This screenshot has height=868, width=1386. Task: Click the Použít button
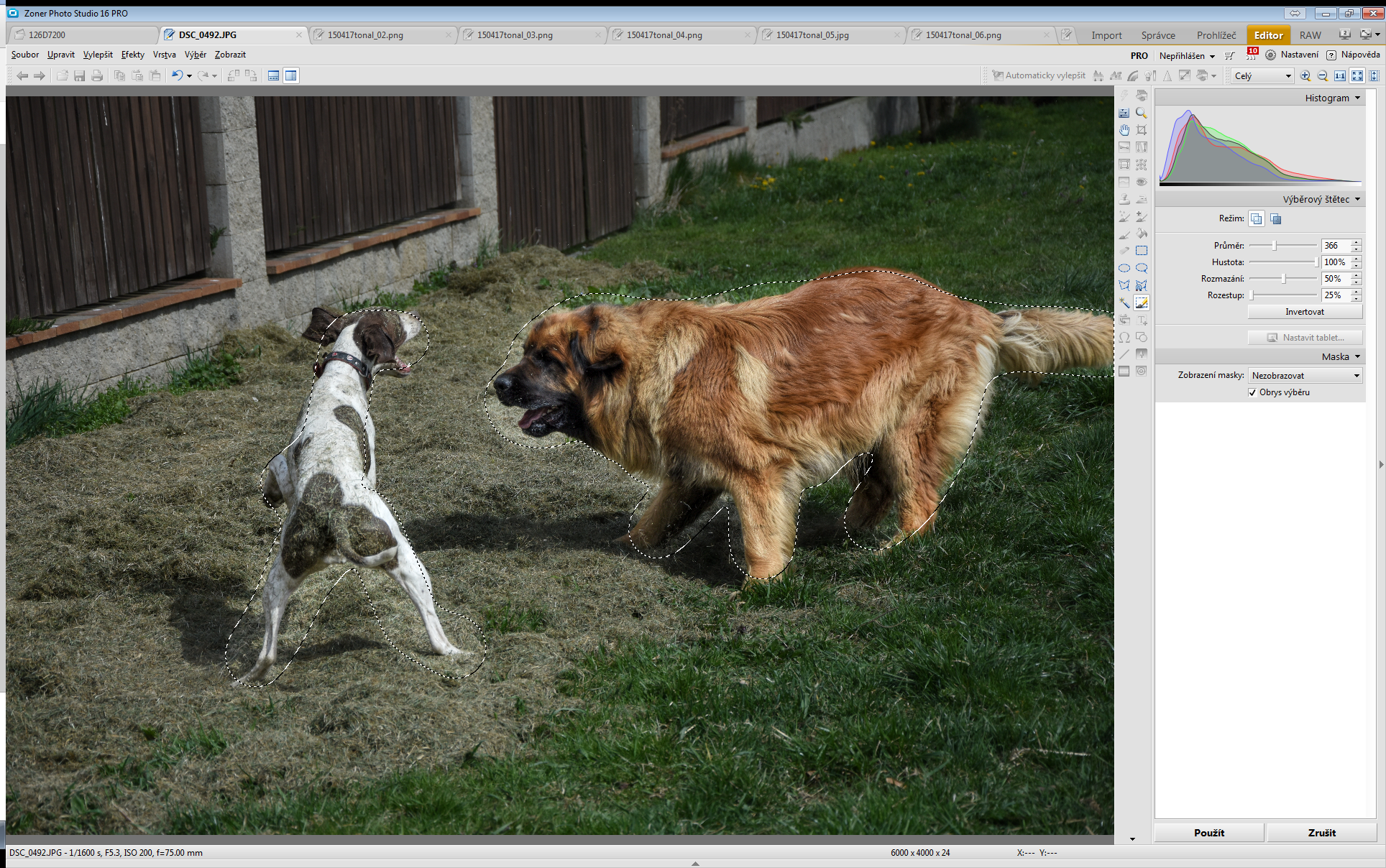(1209, 833)
